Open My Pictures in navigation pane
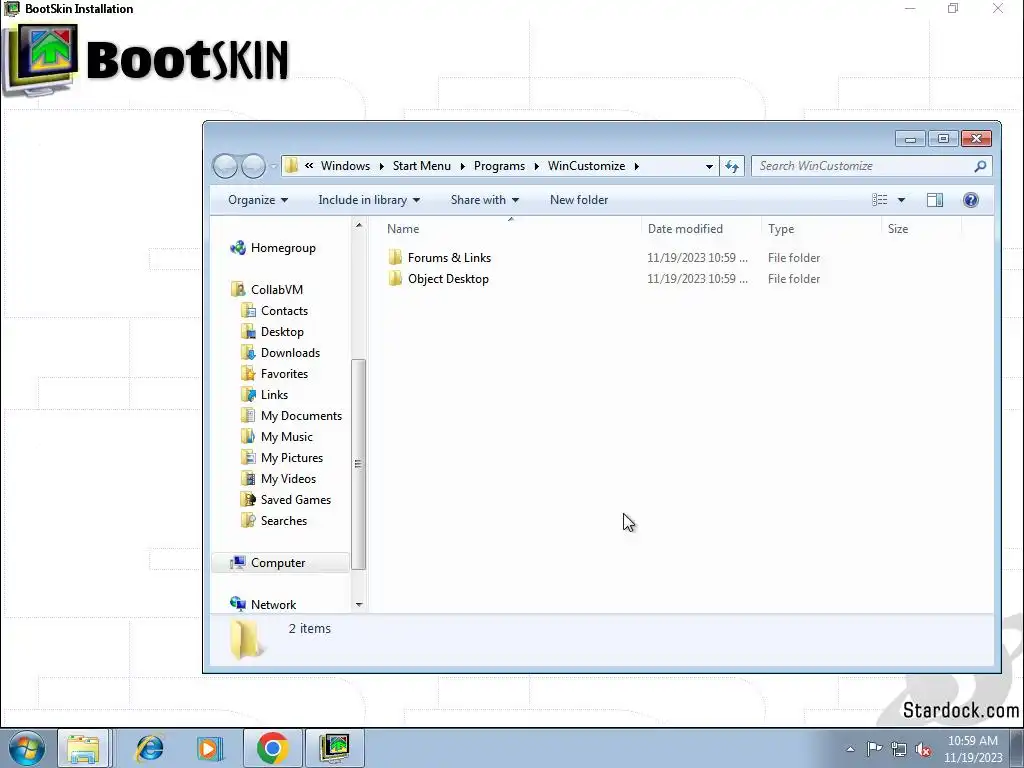The width and height of the screenshot is (1024, 768). coord(291,458)
